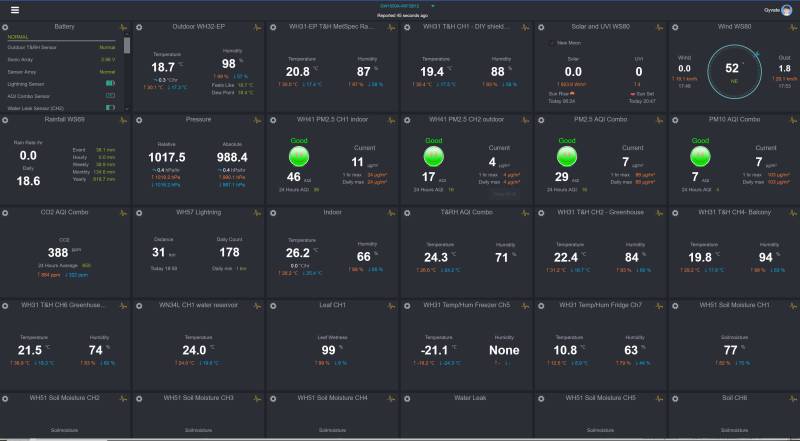Select freezer temperature value -21.1
This screenshot has width=800, height=441.
(435, 350)
